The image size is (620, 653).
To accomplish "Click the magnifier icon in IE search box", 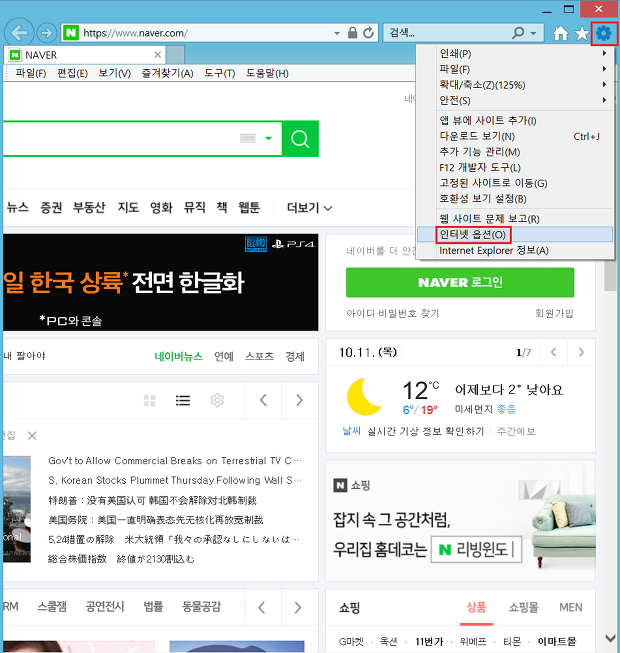I will pyautogui.click(x=518, y=32).
